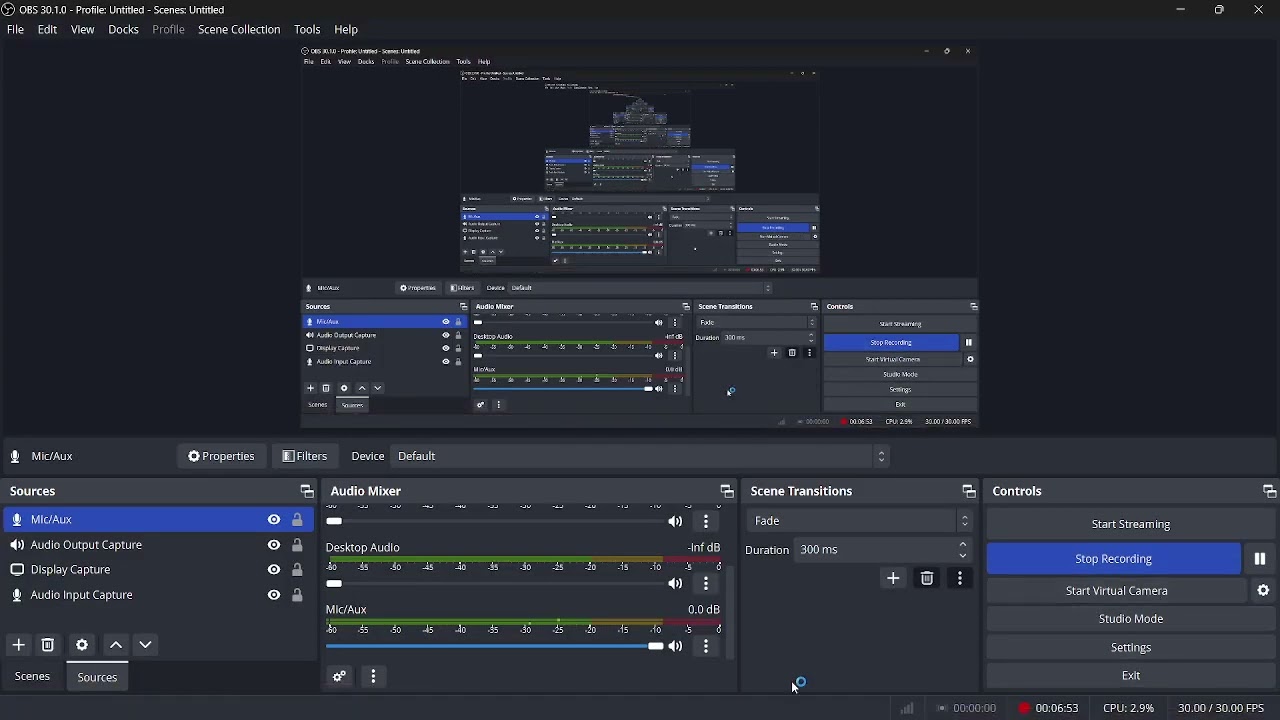This screenshot has width=1280, height=720.
Task: Pop out the Sources dock
Action: tap(307, 492)
